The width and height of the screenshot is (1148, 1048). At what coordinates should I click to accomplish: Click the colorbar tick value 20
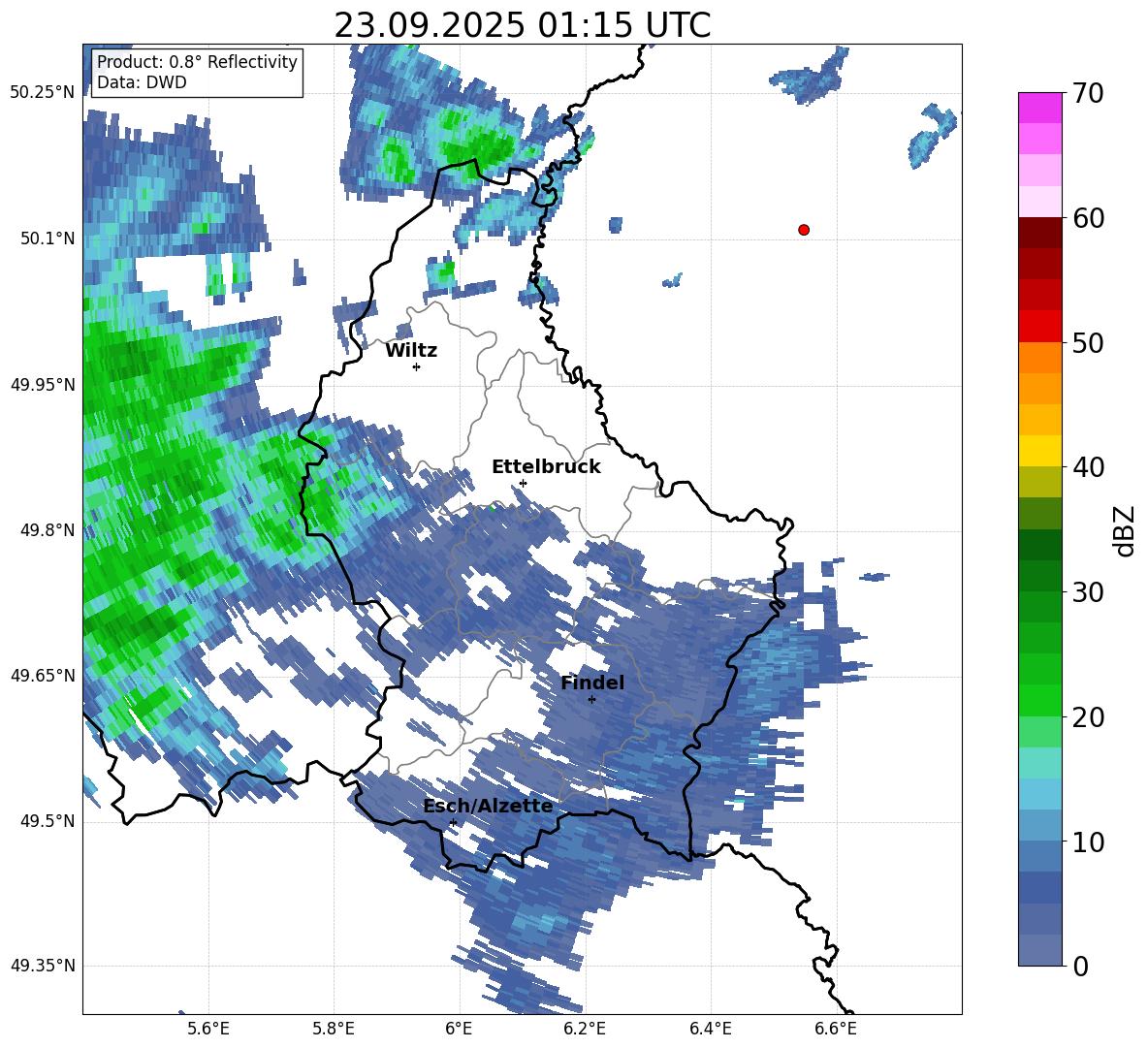click(1087, 717)
